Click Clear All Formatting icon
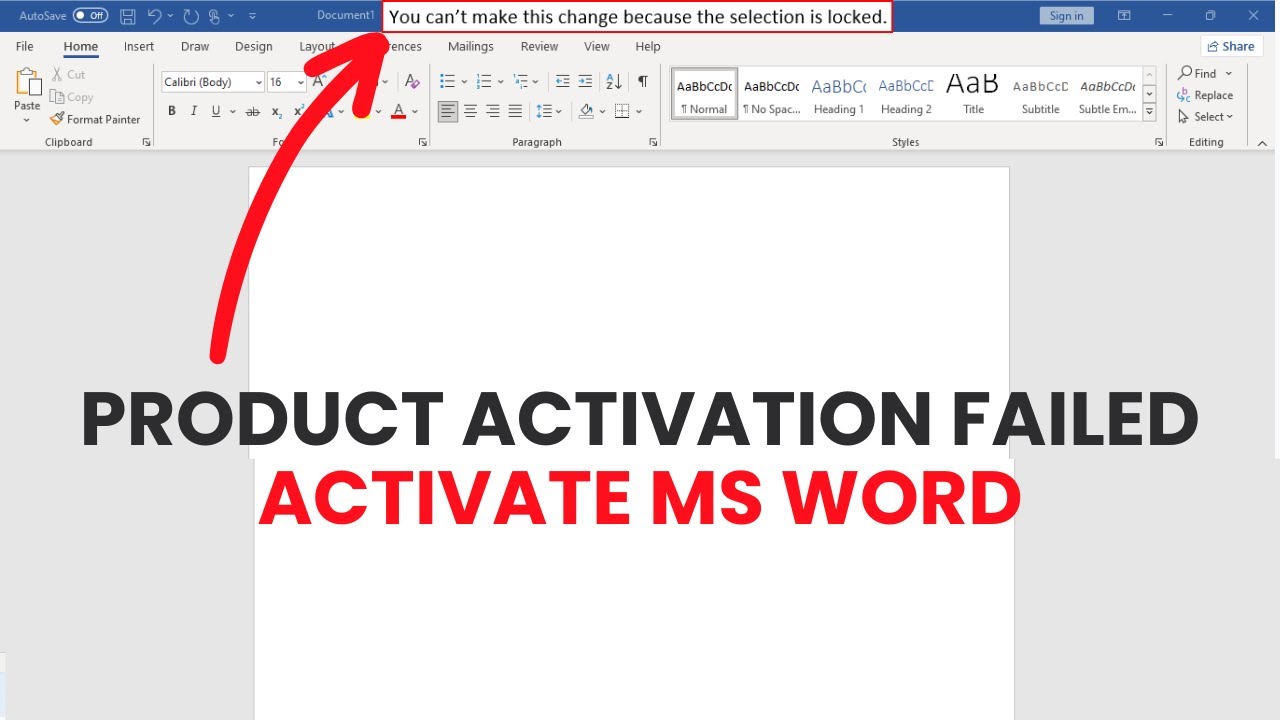Screen dimensions: 1280x720 412,82
